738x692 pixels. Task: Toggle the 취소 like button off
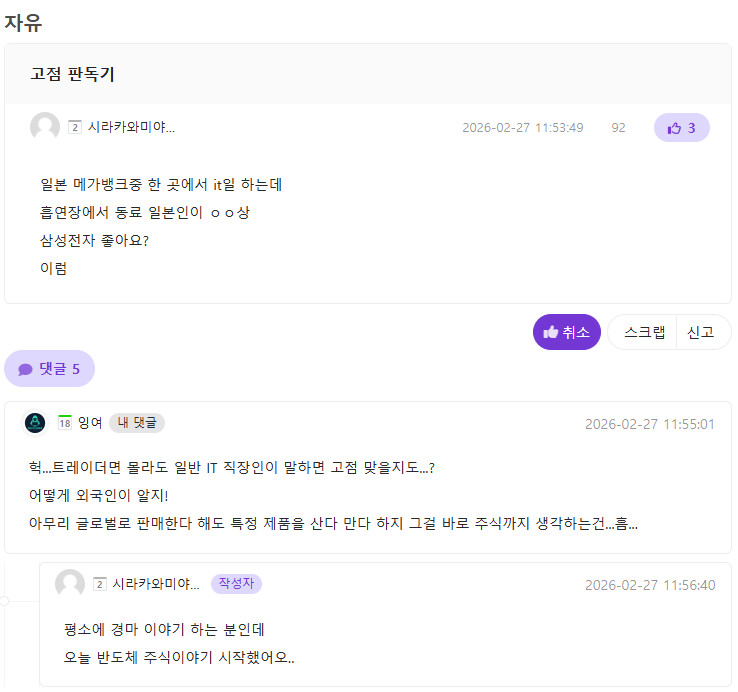[x=566, y=332]
